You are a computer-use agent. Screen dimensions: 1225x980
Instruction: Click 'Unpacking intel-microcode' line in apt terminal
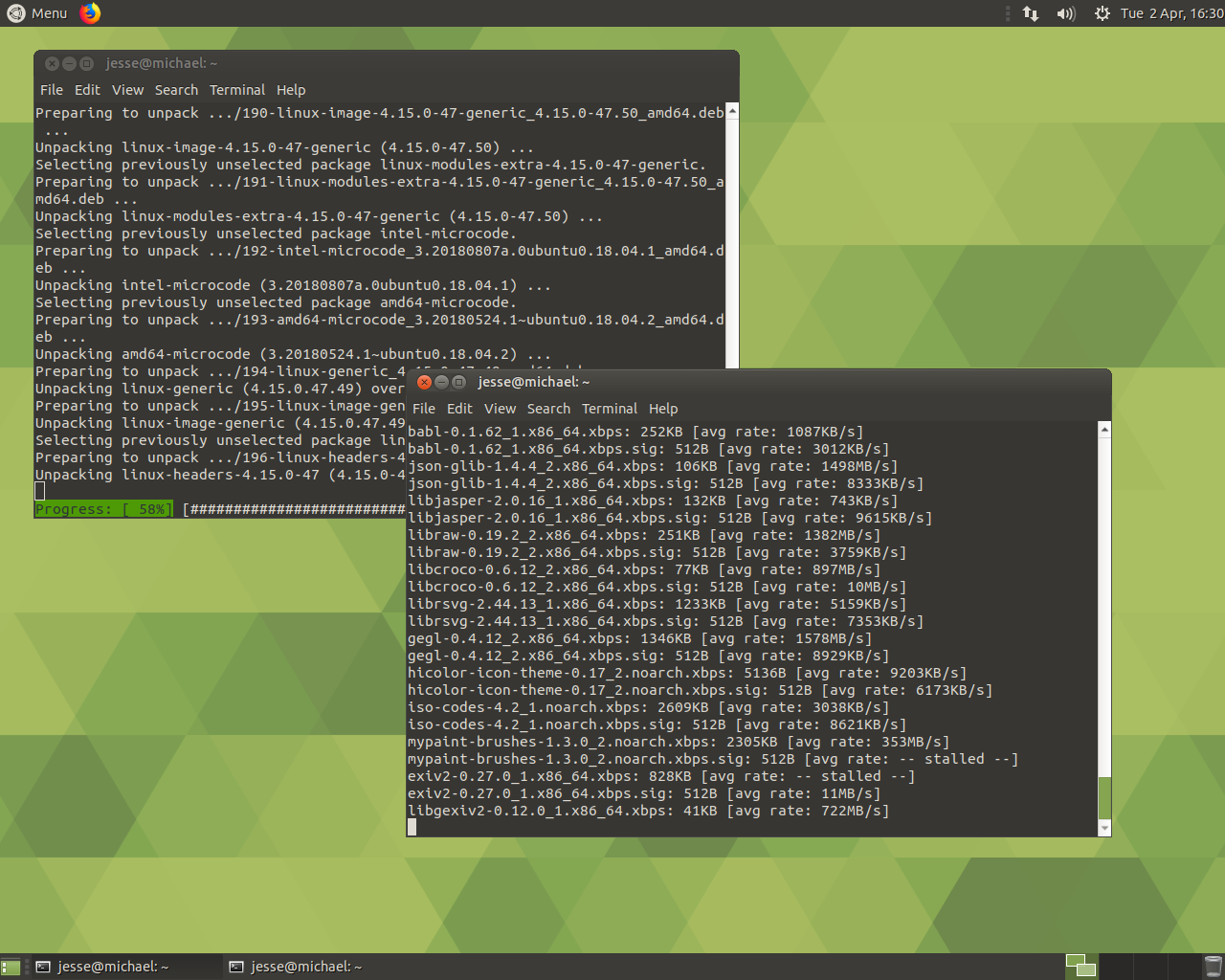[x=293, y=285]
